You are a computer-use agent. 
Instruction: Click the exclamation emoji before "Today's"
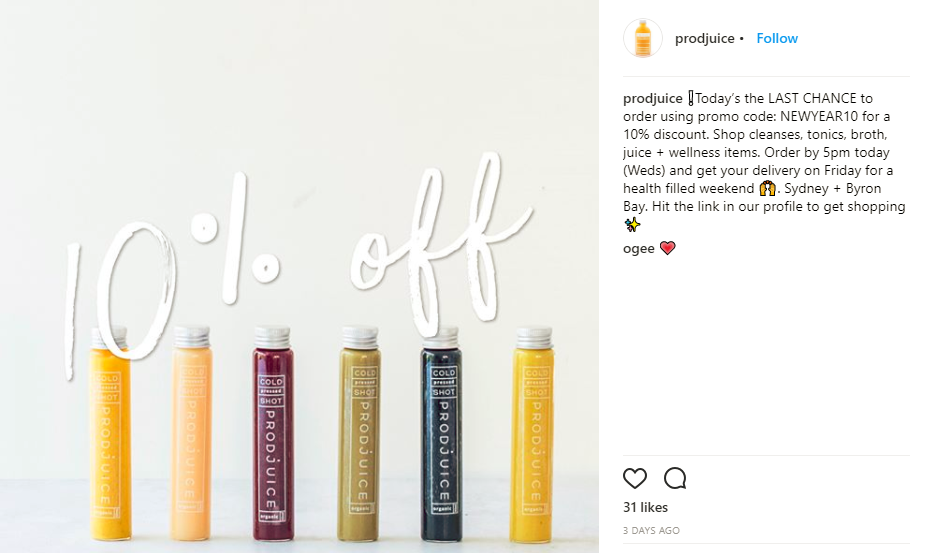click(x=690, y=98)
